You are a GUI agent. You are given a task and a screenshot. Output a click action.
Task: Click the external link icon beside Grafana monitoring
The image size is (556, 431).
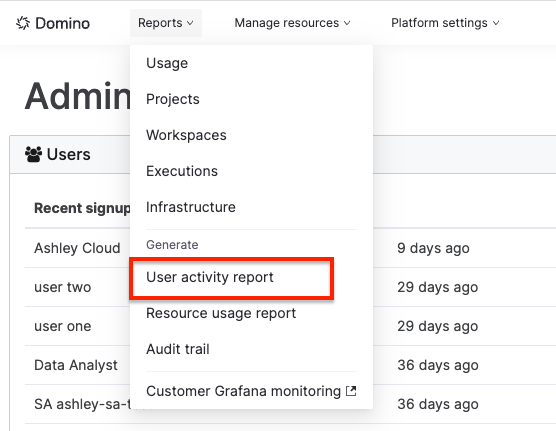(x=351, y=391)
